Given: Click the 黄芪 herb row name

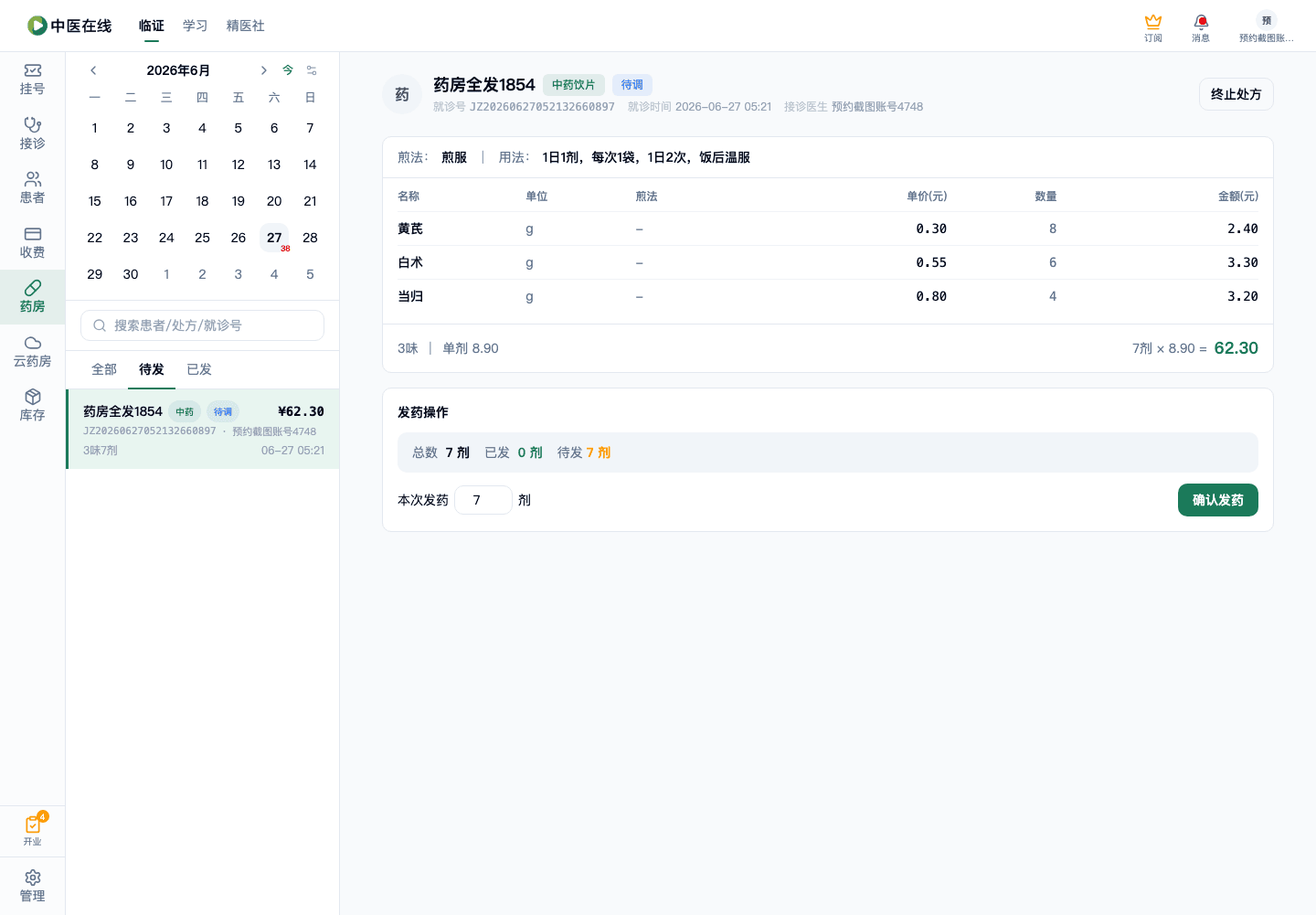Looking at the screenshot, I should pos(410,229).
